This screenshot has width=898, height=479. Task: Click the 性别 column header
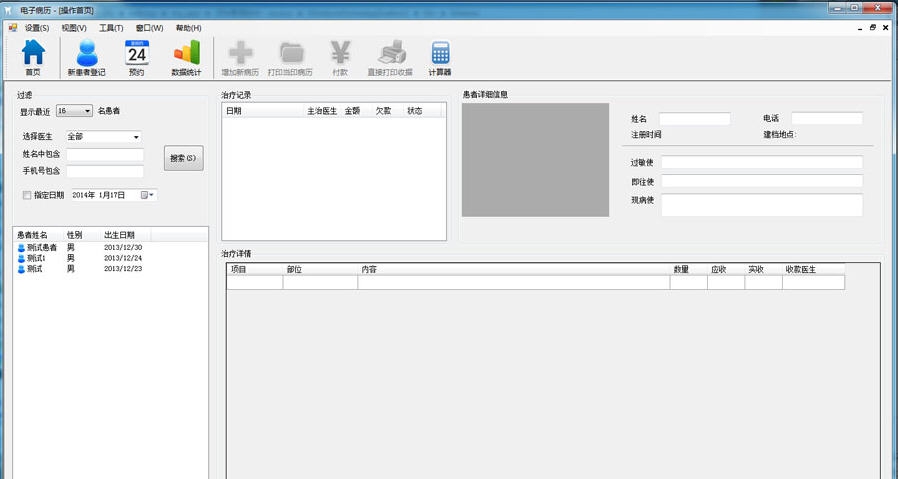tap(81, 235)
